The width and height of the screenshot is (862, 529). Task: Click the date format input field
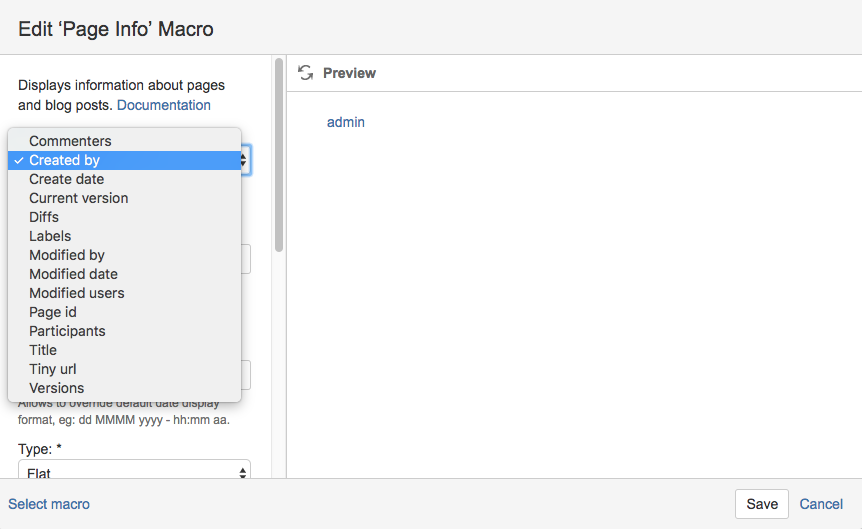click(245, 375)
